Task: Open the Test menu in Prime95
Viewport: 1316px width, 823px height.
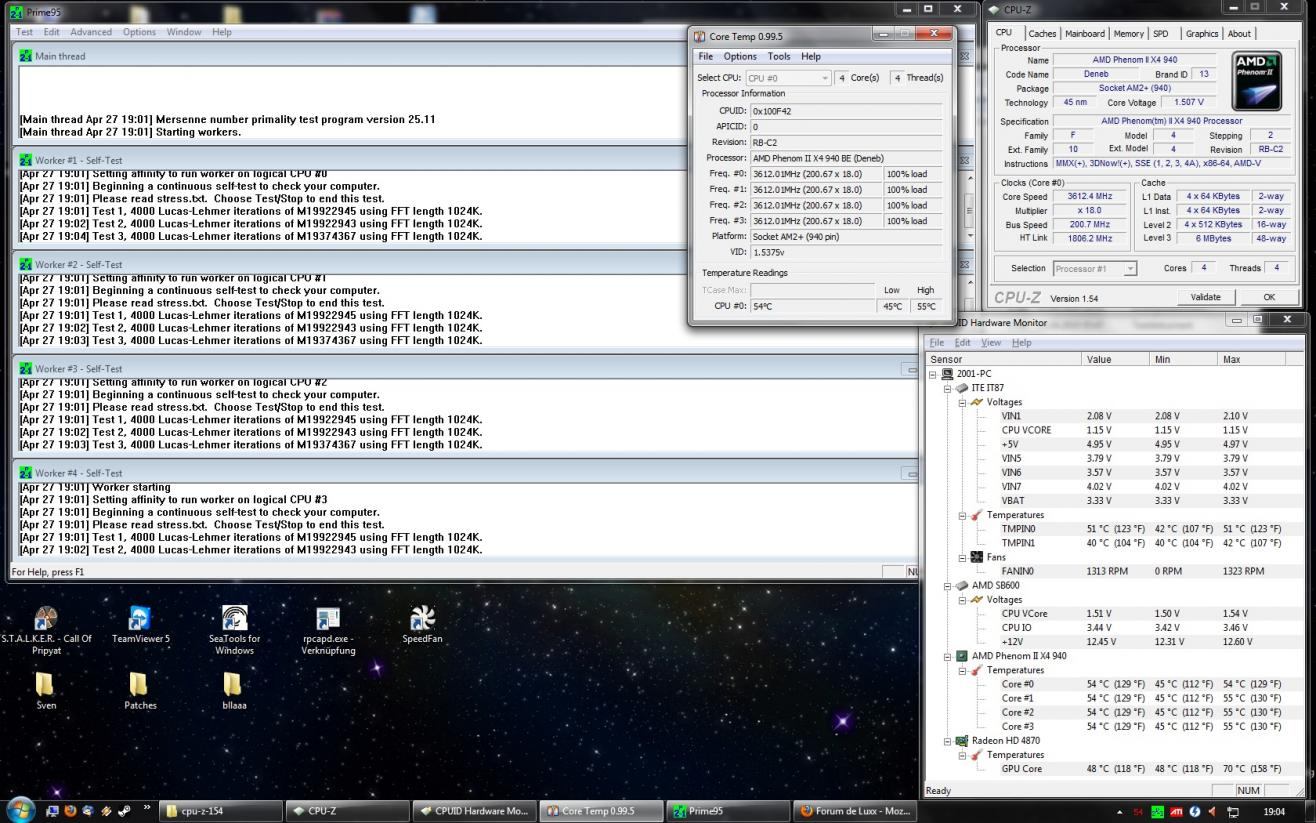Action: [x=24, y=32]
